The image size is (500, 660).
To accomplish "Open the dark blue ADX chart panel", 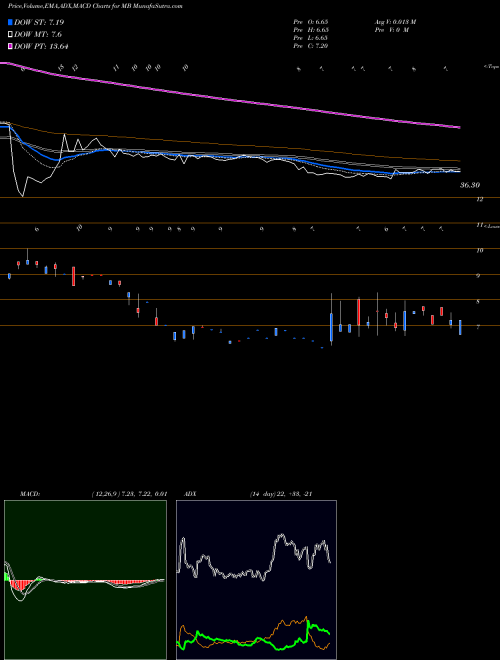I will 256,580.
